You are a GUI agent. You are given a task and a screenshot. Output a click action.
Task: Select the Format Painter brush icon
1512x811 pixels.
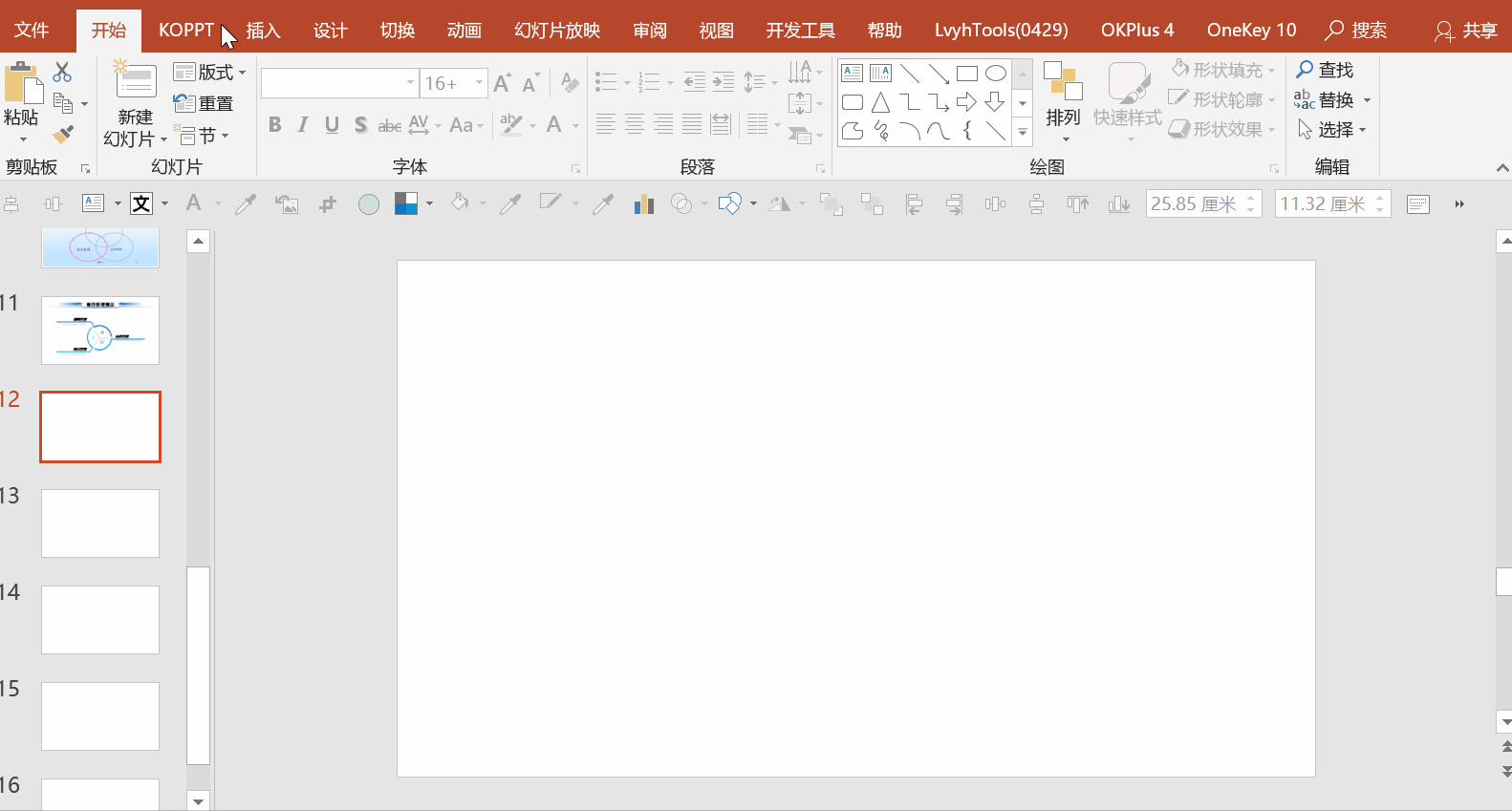tap(63, 134)
